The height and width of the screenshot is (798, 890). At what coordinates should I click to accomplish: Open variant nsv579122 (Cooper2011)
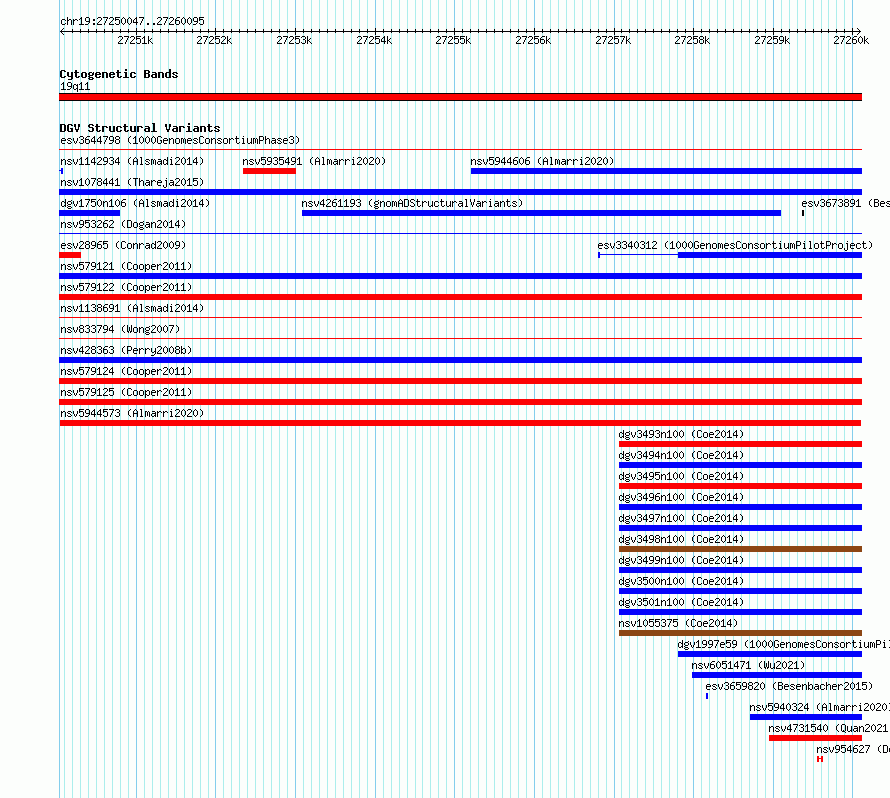pos(126,287)
